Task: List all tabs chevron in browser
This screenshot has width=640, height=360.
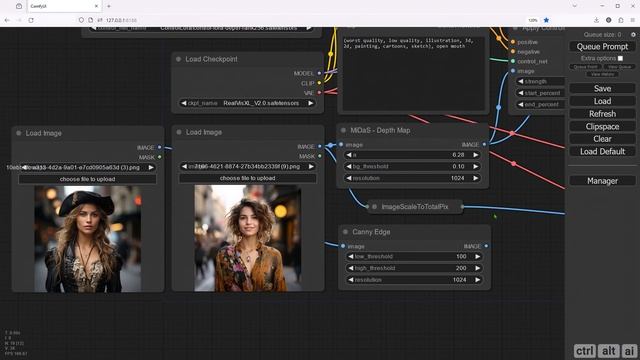Action: click(x=575, y=6)
